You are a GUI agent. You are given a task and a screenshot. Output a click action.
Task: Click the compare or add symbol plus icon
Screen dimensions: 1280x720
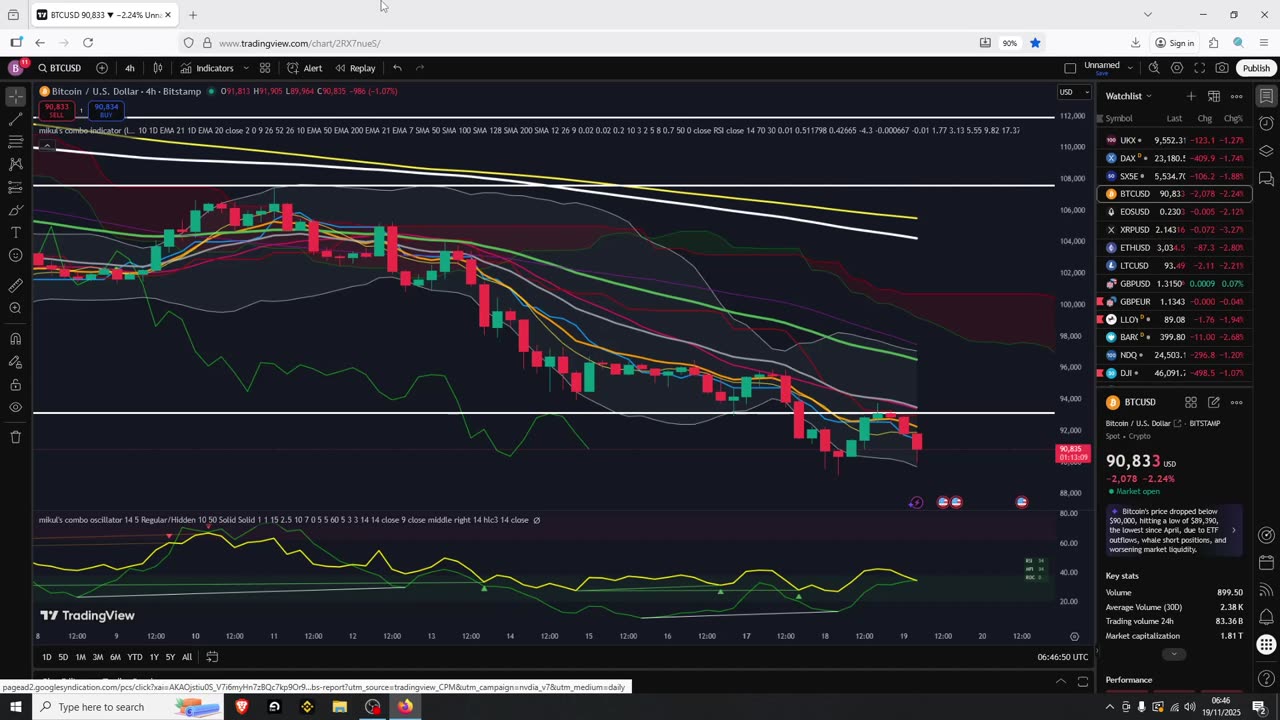(102, 68)
